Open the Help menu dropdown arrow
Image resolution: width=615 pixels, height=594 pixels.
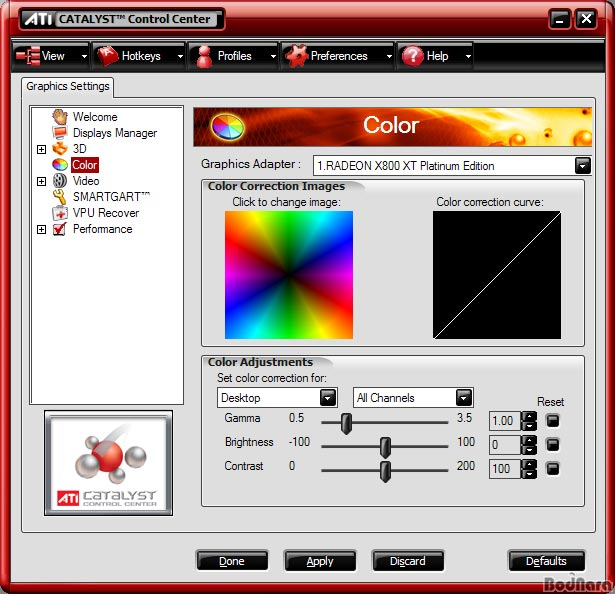pos(468,56)
